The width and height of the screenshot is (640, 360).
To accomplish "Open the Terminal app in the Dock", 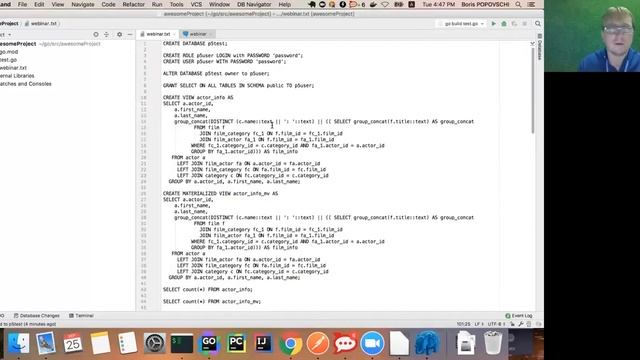I will pyautogui.click(x=182, y=343).
